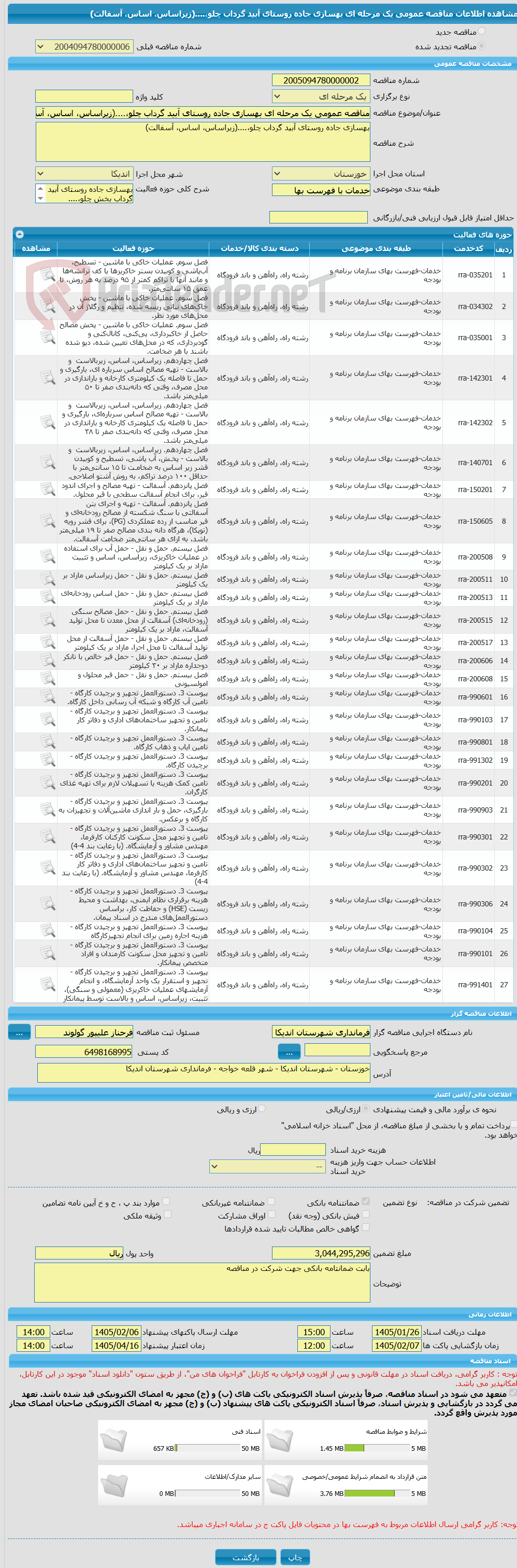The width and height of the screenshot is (517, 1568).
Task: Sort by the دسته بندی کالا/خدمات column header
Action: click(260, 248)
